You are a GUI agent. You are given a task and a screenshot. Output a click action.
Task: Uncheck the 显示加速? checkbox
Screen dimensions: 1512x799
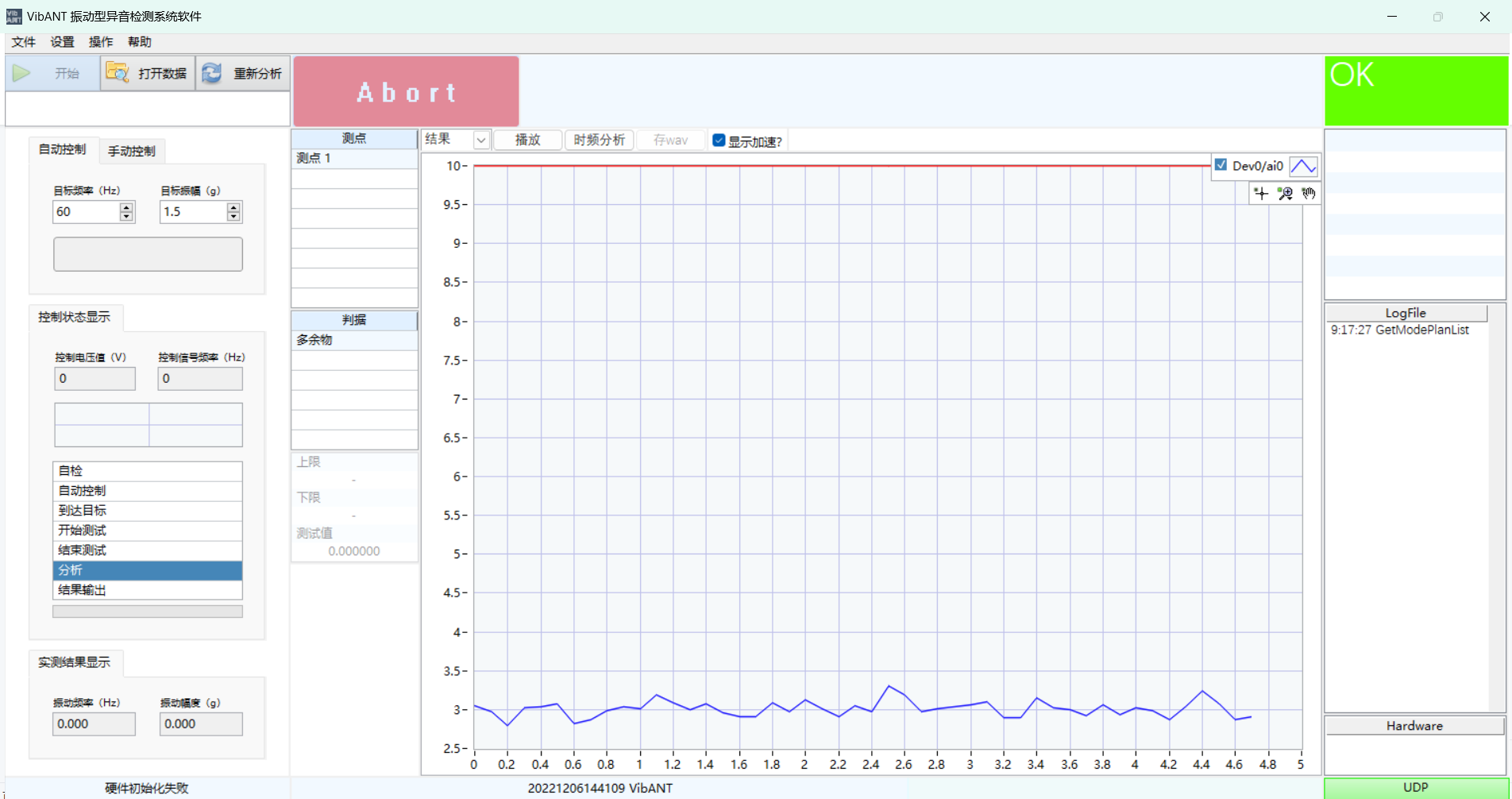click(x=719, y=141)
